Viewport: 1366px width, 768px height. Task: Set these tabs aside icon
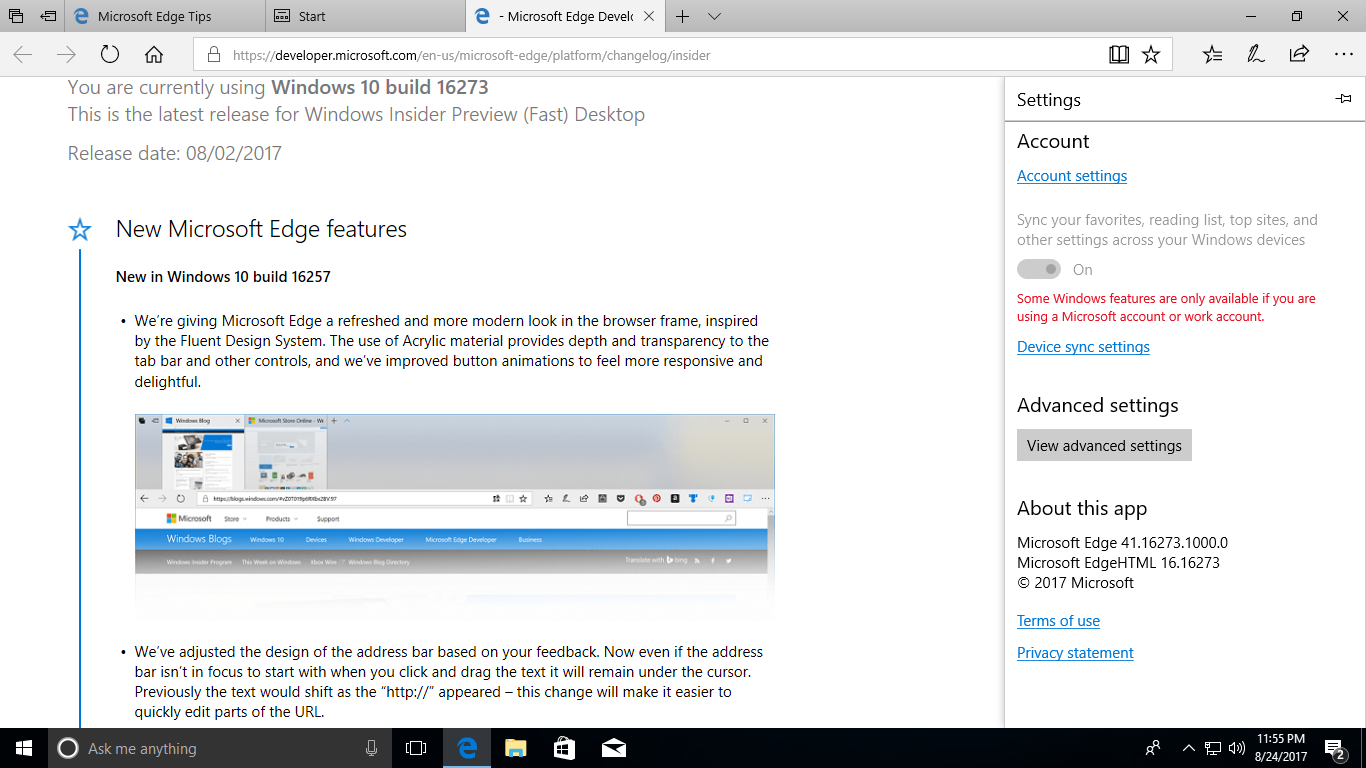pyautogui.click(x=48, y=16)
